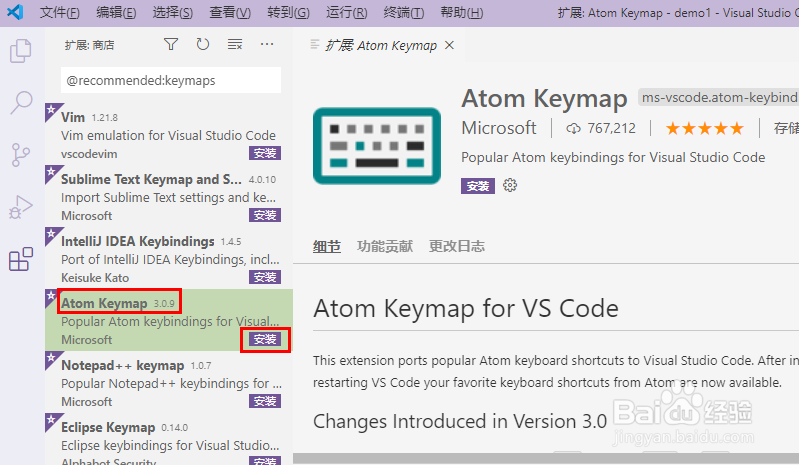This screenshot has height=465, width=799.
Task: Click the Eclipse Keymap star badge
Action: coord(51,420)
